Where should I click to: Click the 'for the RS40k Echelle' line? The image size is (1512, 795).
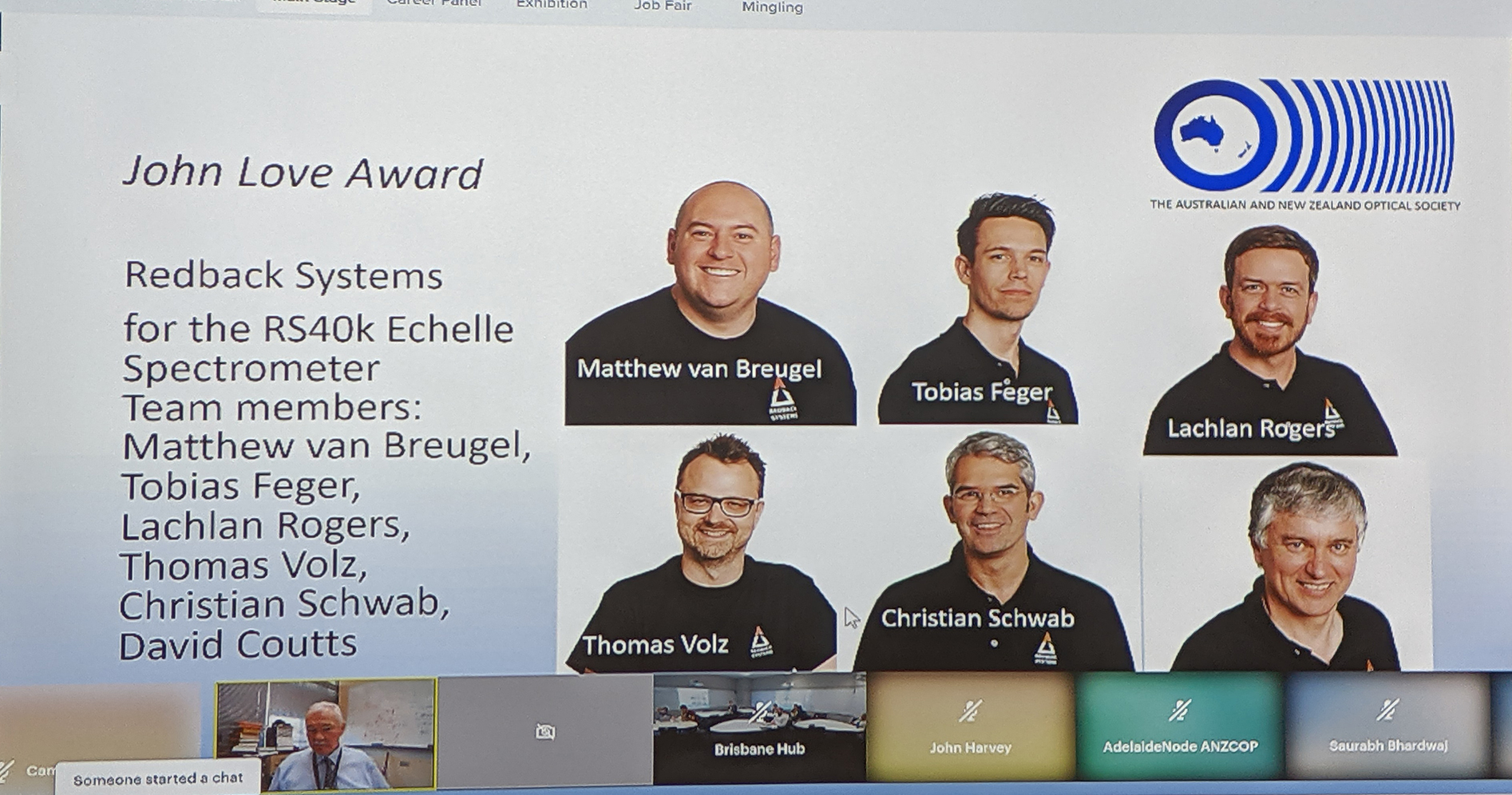[x=319, y=329]
